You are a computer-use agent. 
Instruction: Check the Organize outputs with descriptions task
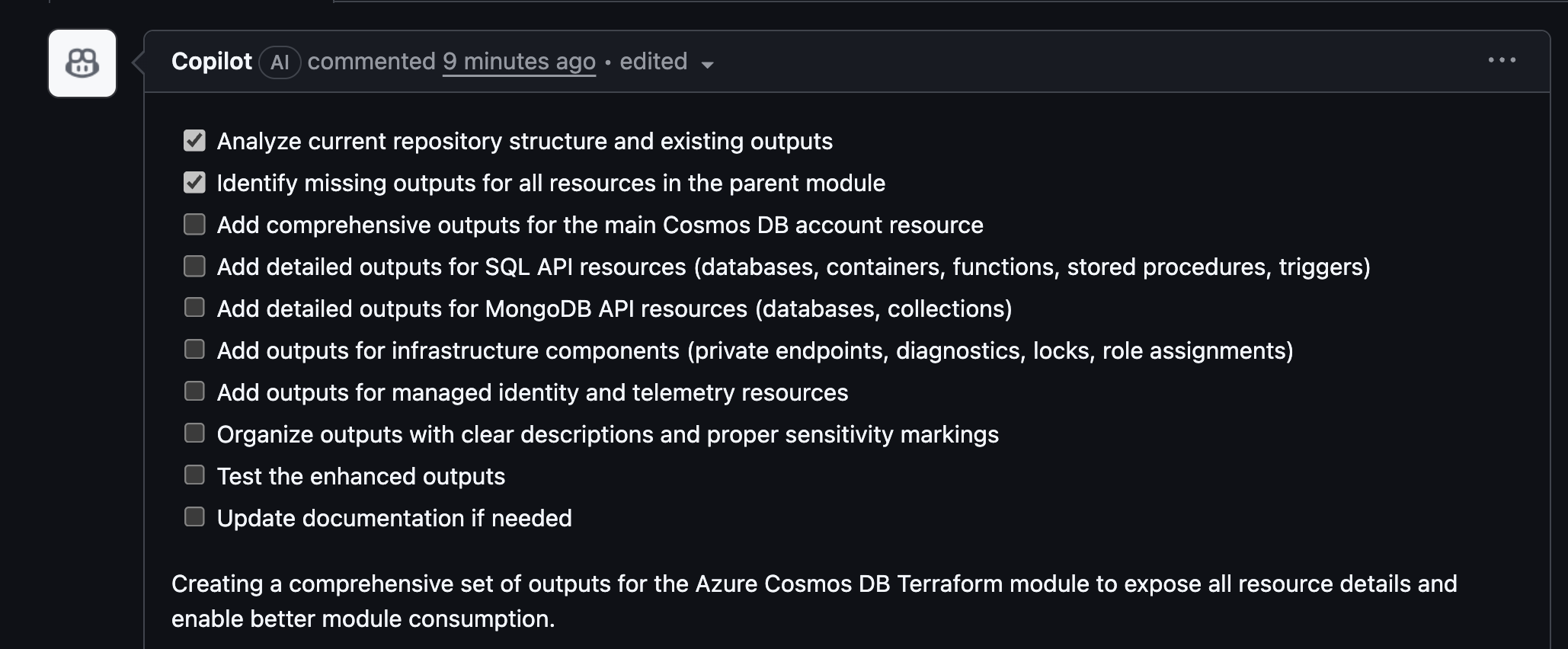click(x=194, y=433)
